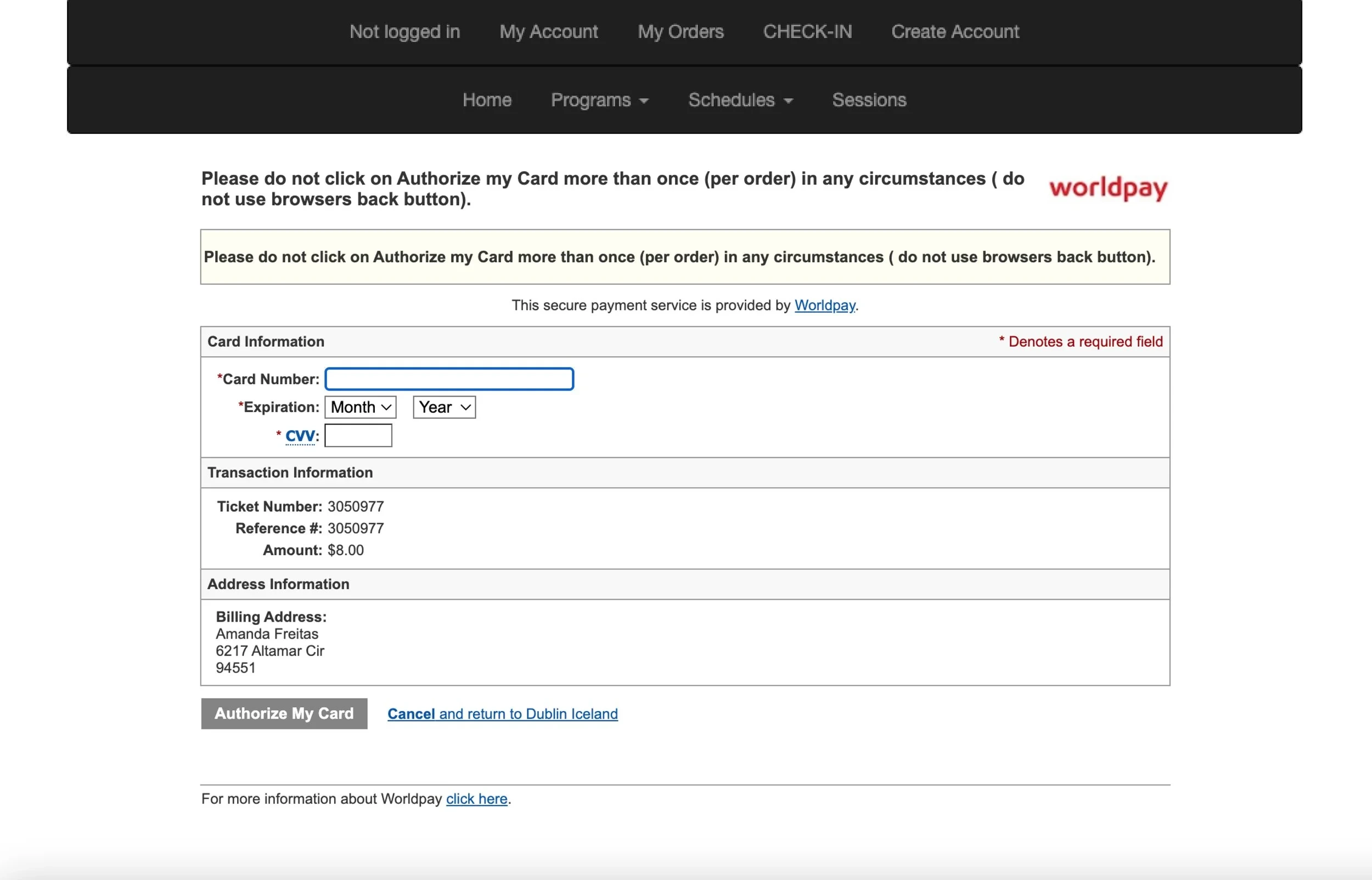Select CHECK-IN in the top navigation
Screen dimensions: 1372x880
[x=807, y=31]
